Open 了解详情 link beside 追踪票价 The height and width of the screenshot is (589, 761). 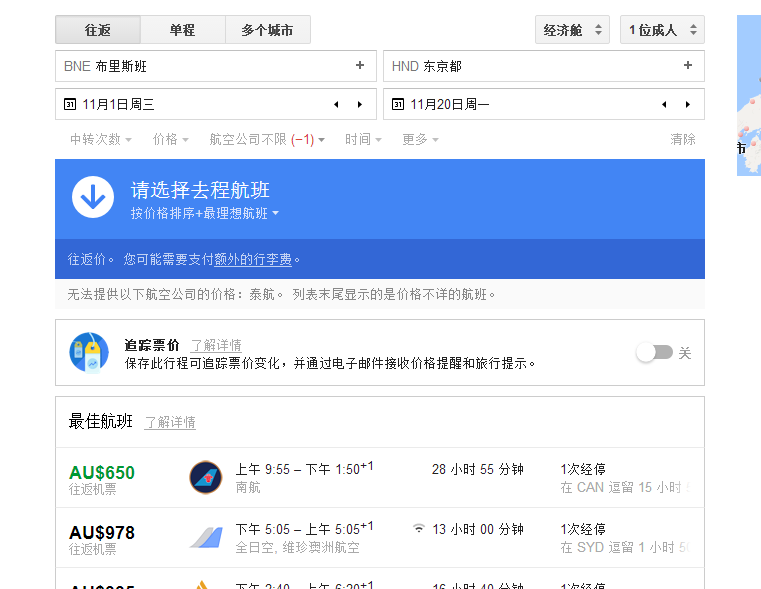pos(216,345)
